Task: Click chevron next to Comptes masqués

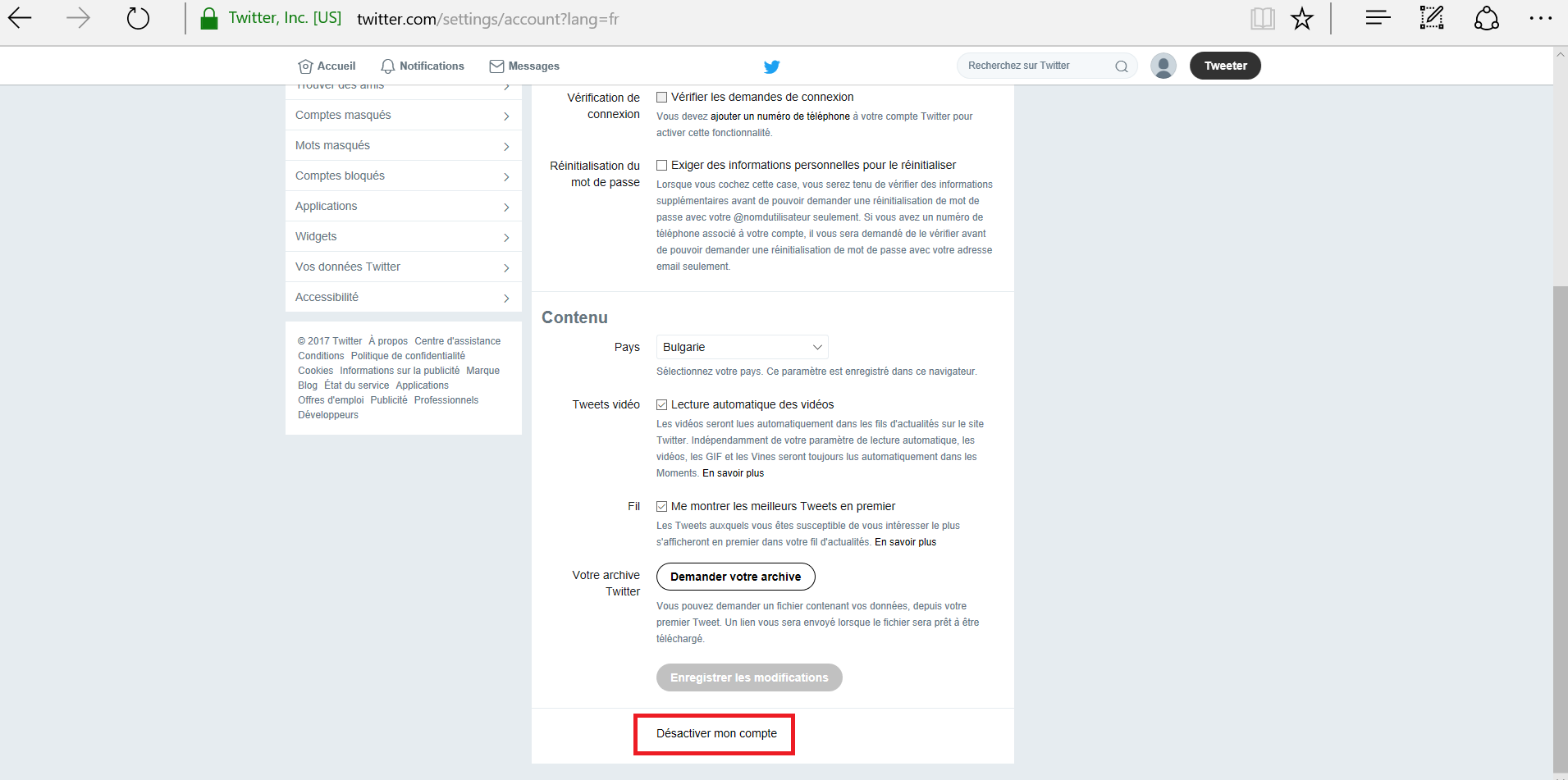Action: coord(506,116)
